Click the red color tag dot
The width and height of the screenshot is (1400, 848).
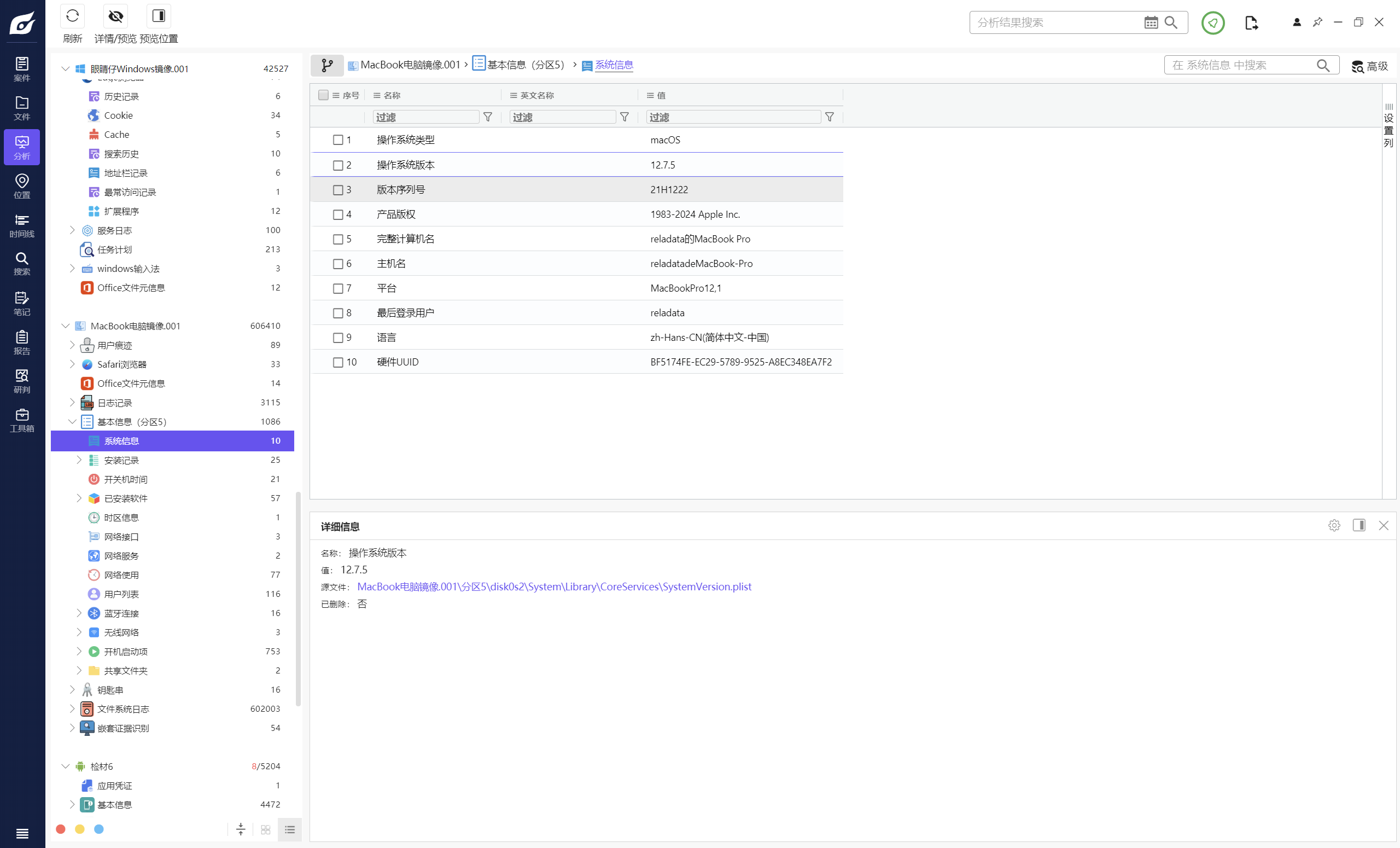[x=61, y=829]
